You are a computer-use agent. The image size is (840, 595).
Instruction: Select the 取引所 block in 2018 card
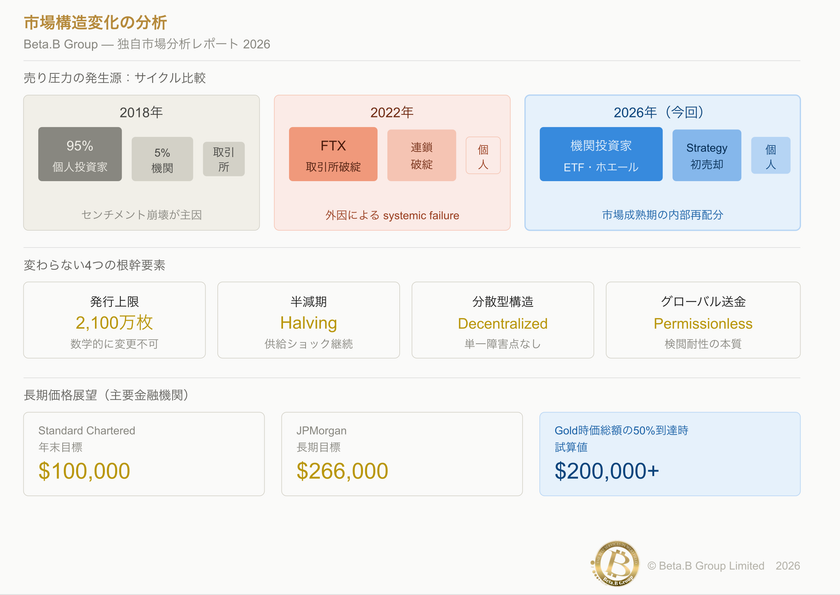[224, 159]
